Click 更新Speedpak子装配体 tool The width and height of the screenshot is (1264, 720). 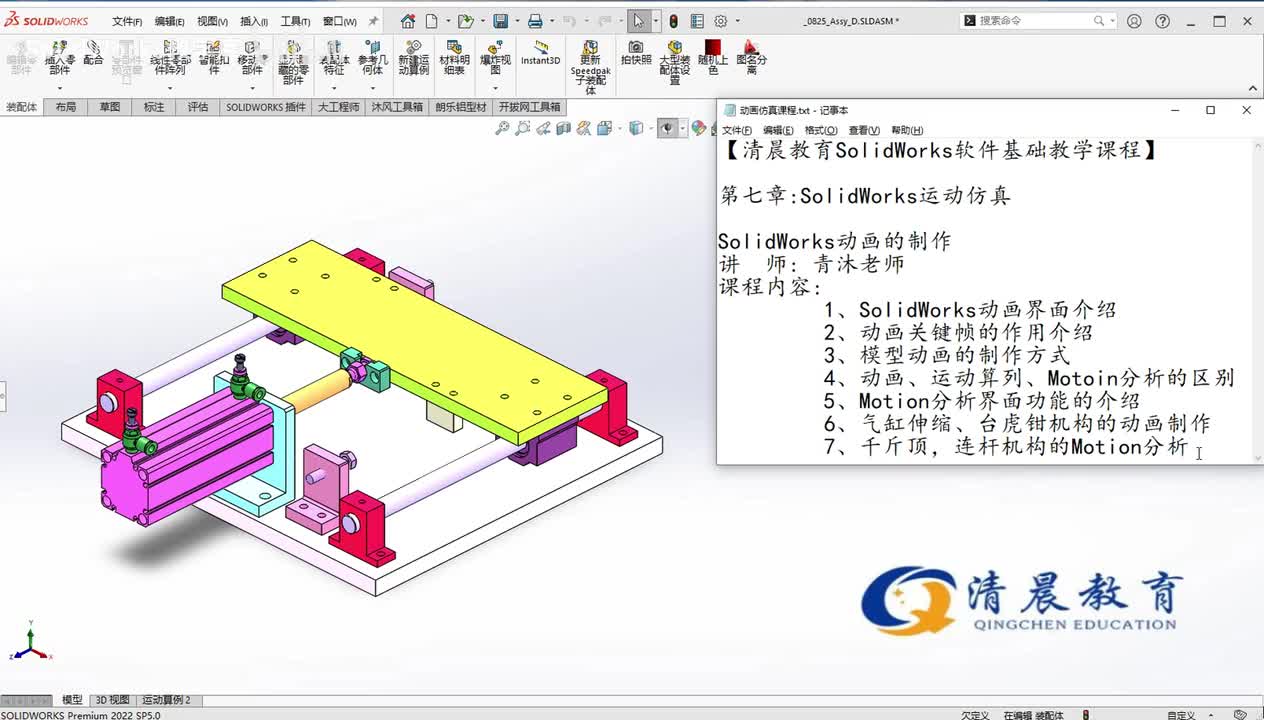[x=591, y=67]
